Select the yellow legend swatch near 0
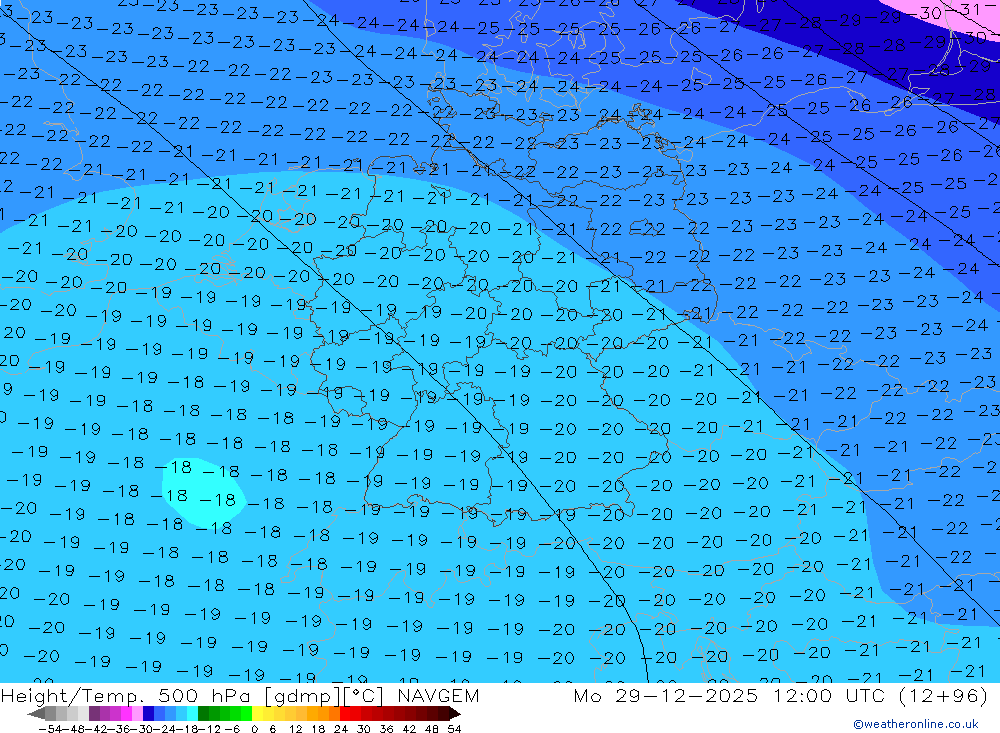1000x733 pixels. coord(258,714)
